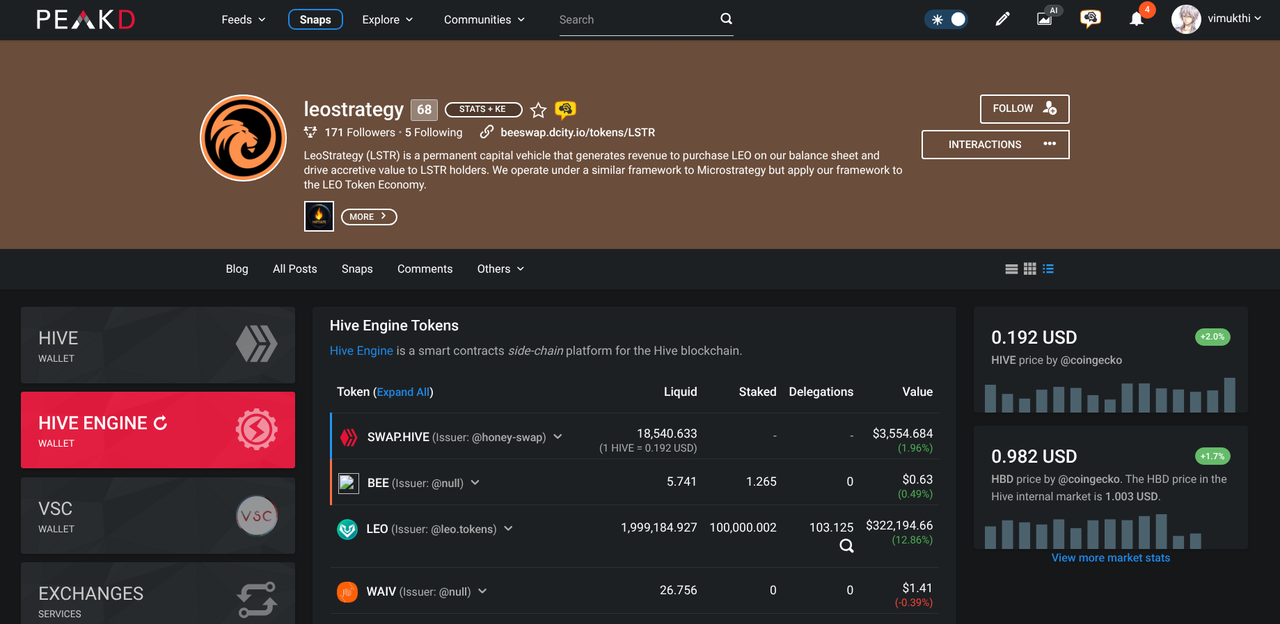Click Expand All tokens link
Viewport: 1280px width, 624px height.
[403, 392]
